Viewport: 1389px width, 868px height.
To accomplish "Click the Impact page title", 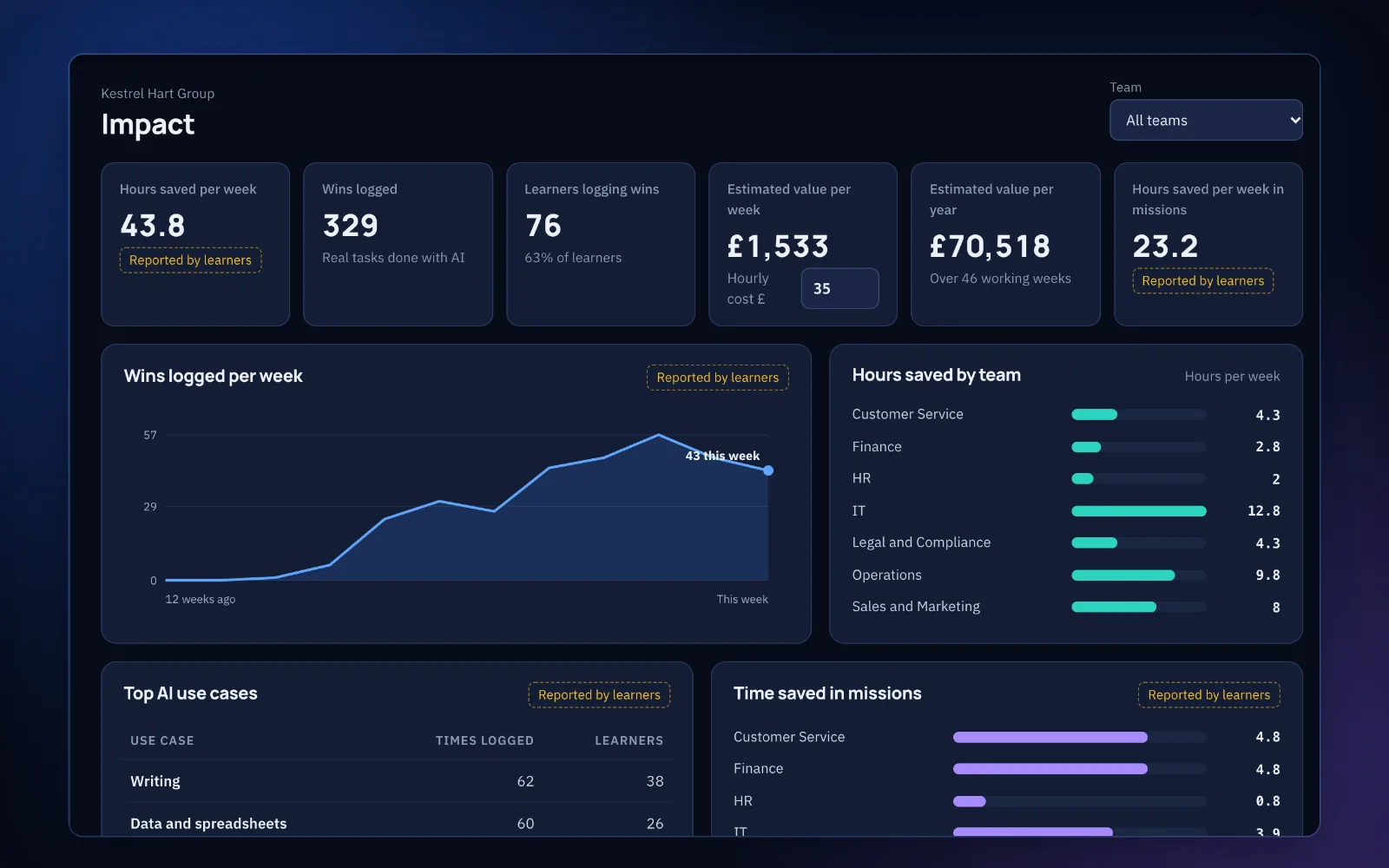I will pyautogui.click(x=148, y=124).
